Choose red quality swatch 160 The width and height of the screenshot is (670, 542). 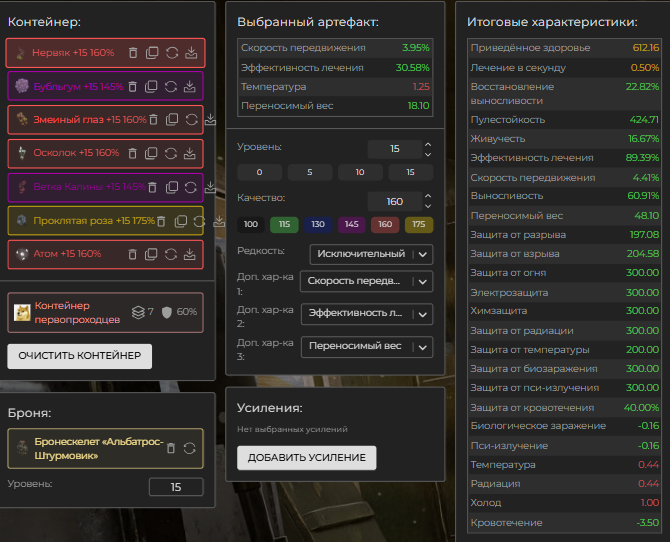[385, 224]
